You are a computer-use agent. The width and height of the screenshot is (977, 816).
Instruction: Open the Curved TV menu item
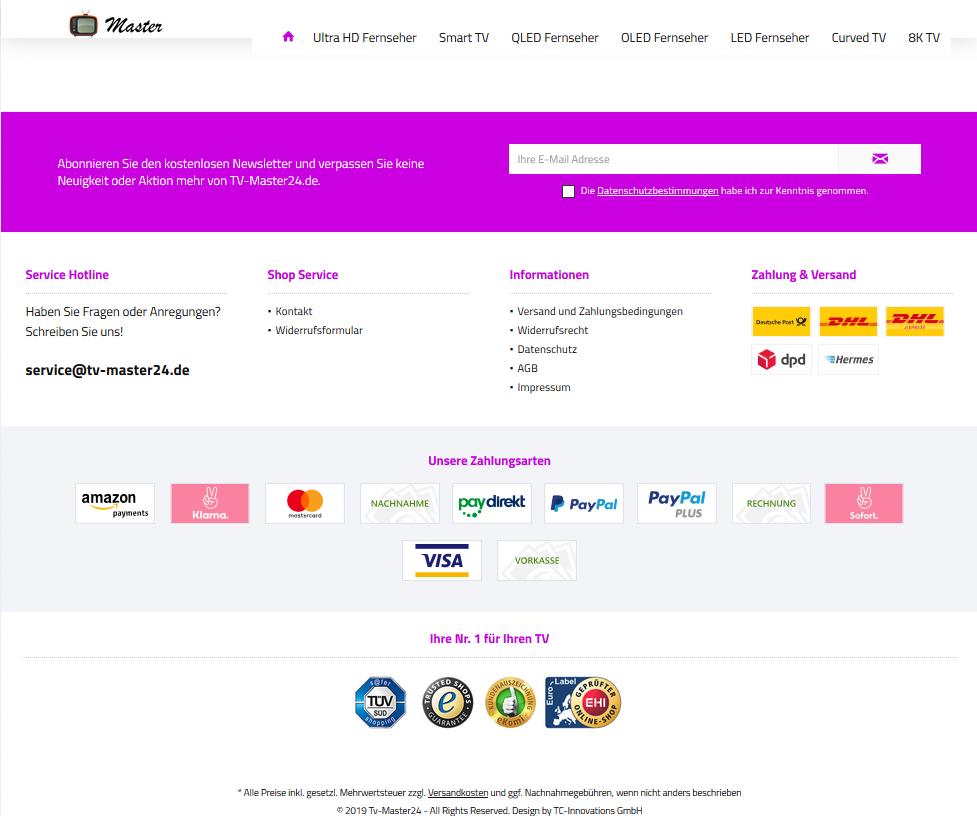pyautogui.click(x=859, y=37)
